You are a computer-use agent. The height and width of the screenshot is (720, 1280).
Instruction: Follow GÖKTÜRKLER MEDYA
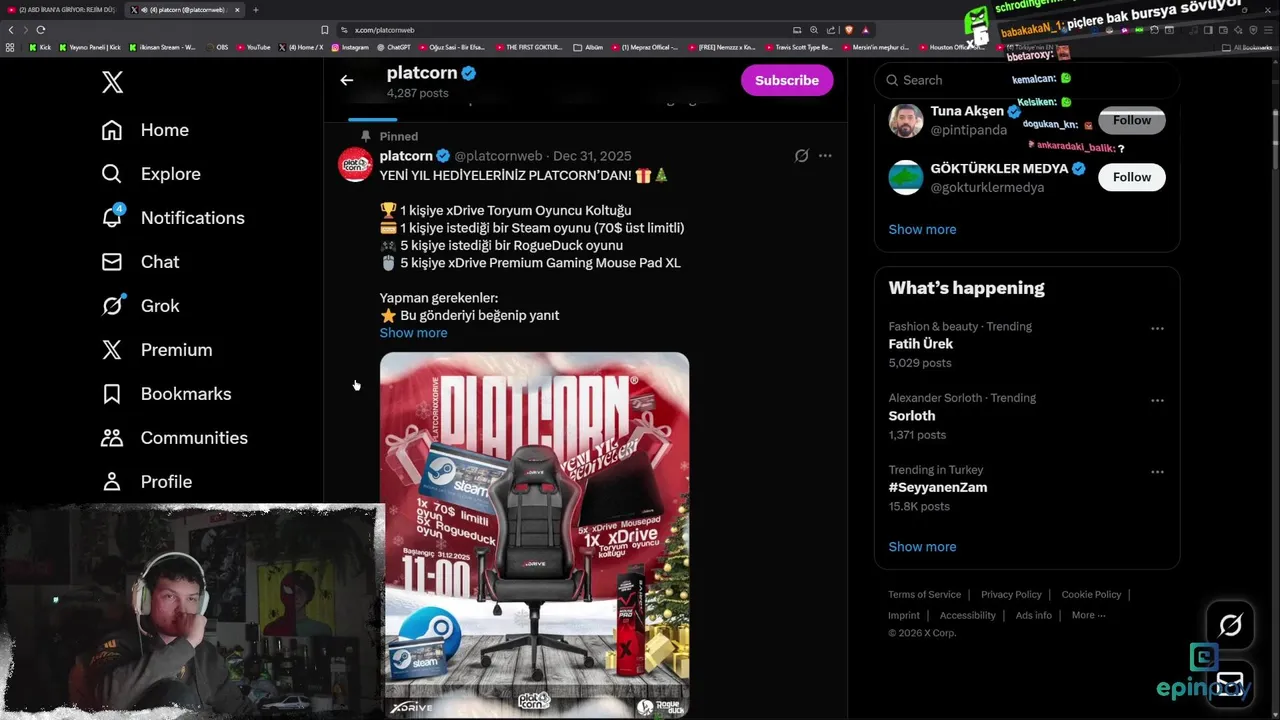pyautogui.click(x=1132, y=177)
